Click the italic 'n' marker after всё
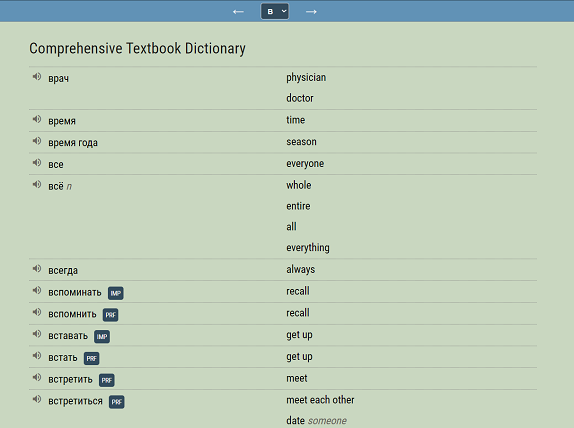574x428 pixels. 69,187
